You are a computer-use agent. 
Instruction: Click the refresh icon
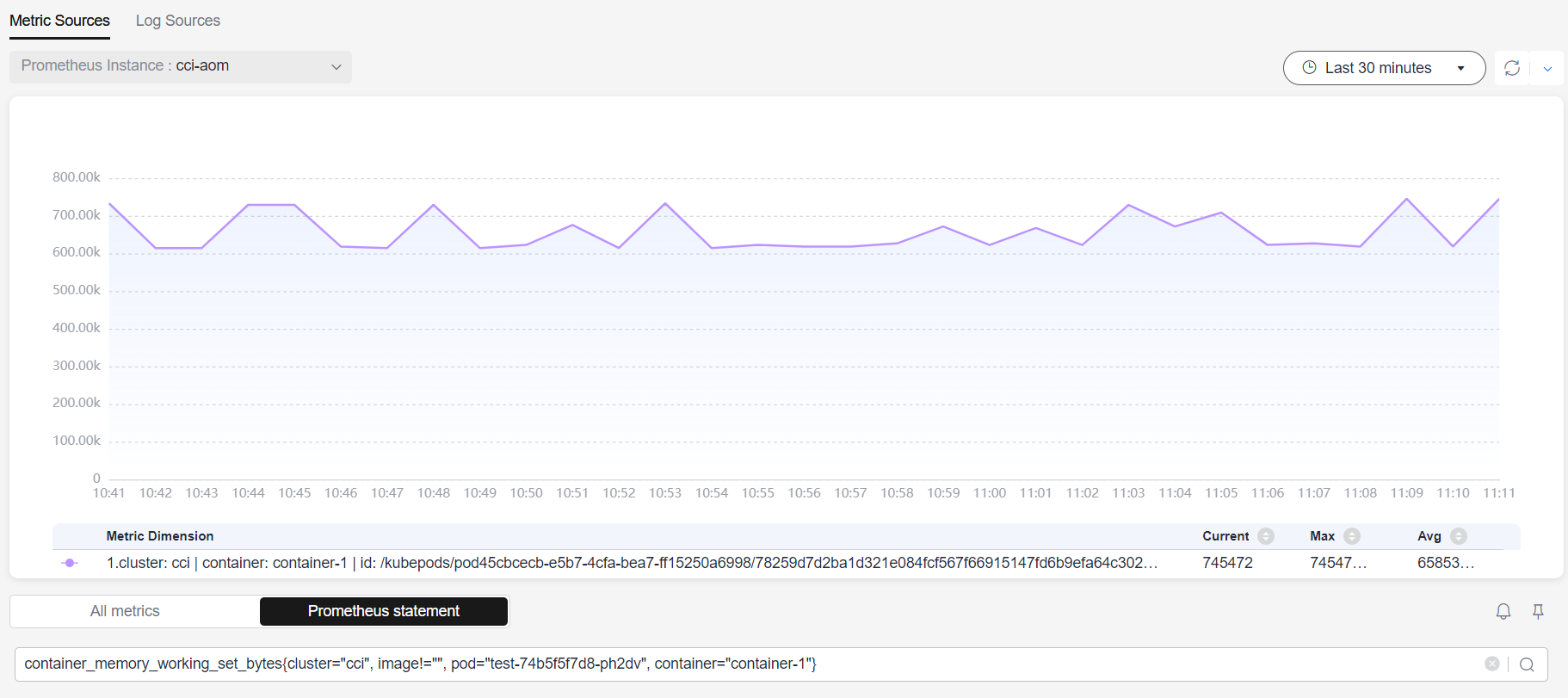[x=1512, y=68]
